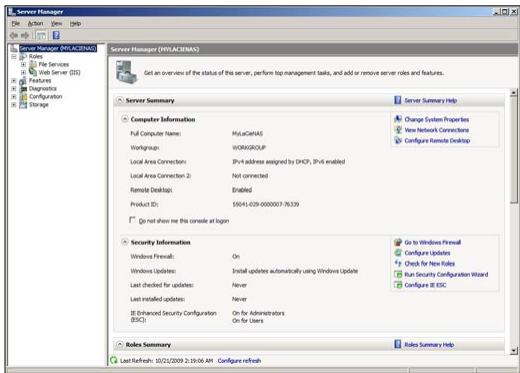
Task: Click the Configure Updates link
Action: point(427,253)
